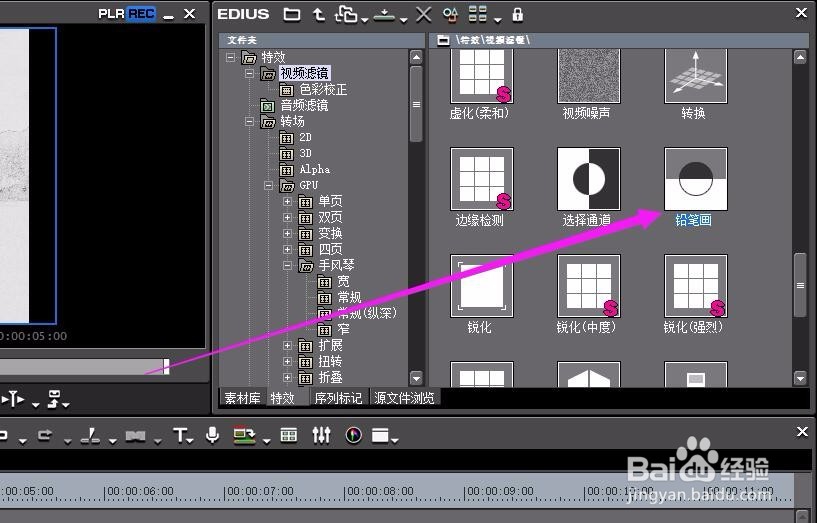817x523 pixels.
Task: Open the audio mixer icon
Action: click(x=321, y=435)
